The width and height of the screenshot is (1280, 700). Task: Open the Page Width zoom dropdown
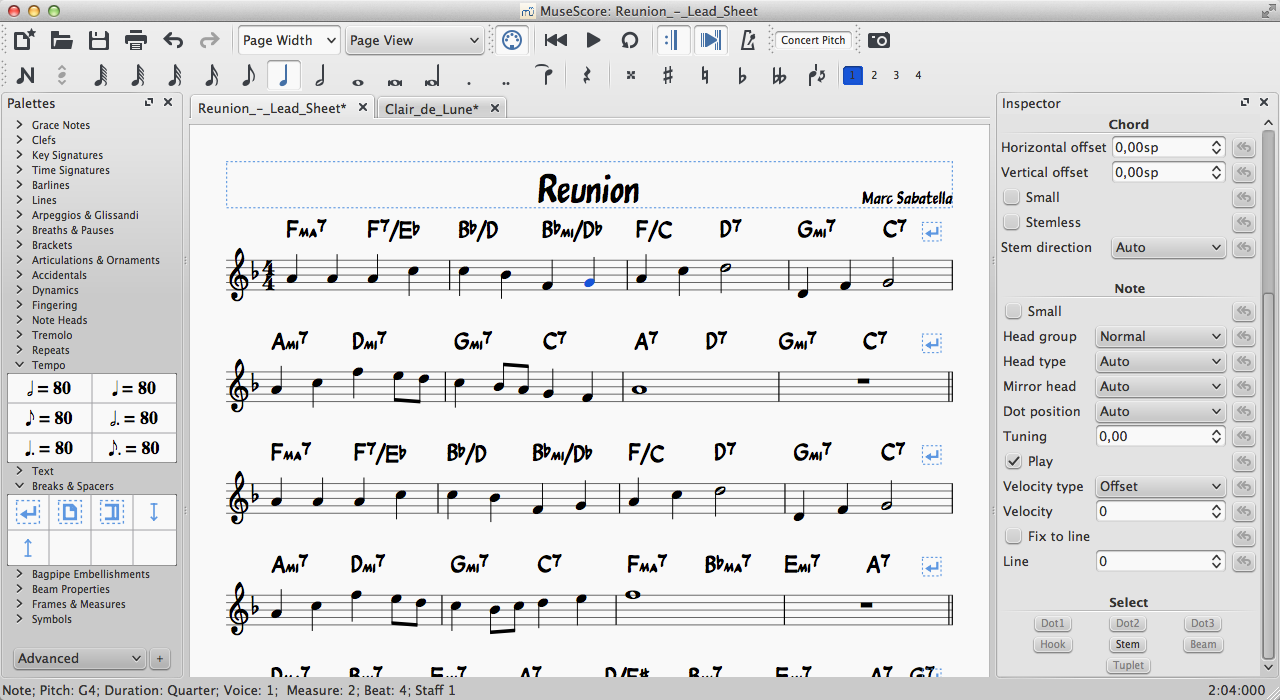[x=289, y=40]
